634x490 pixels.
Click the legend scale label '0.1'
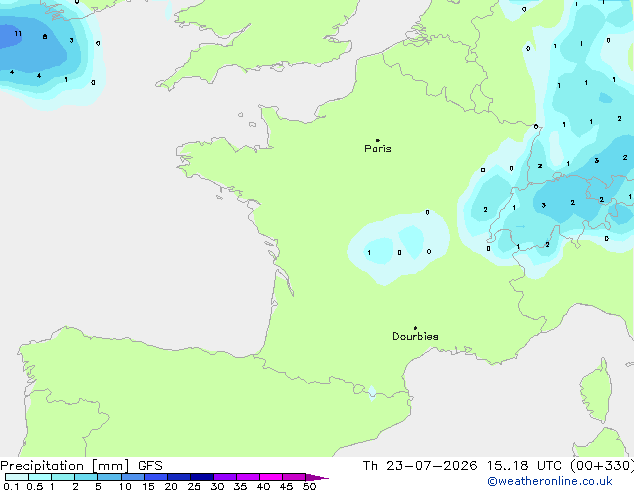(11, 486)
